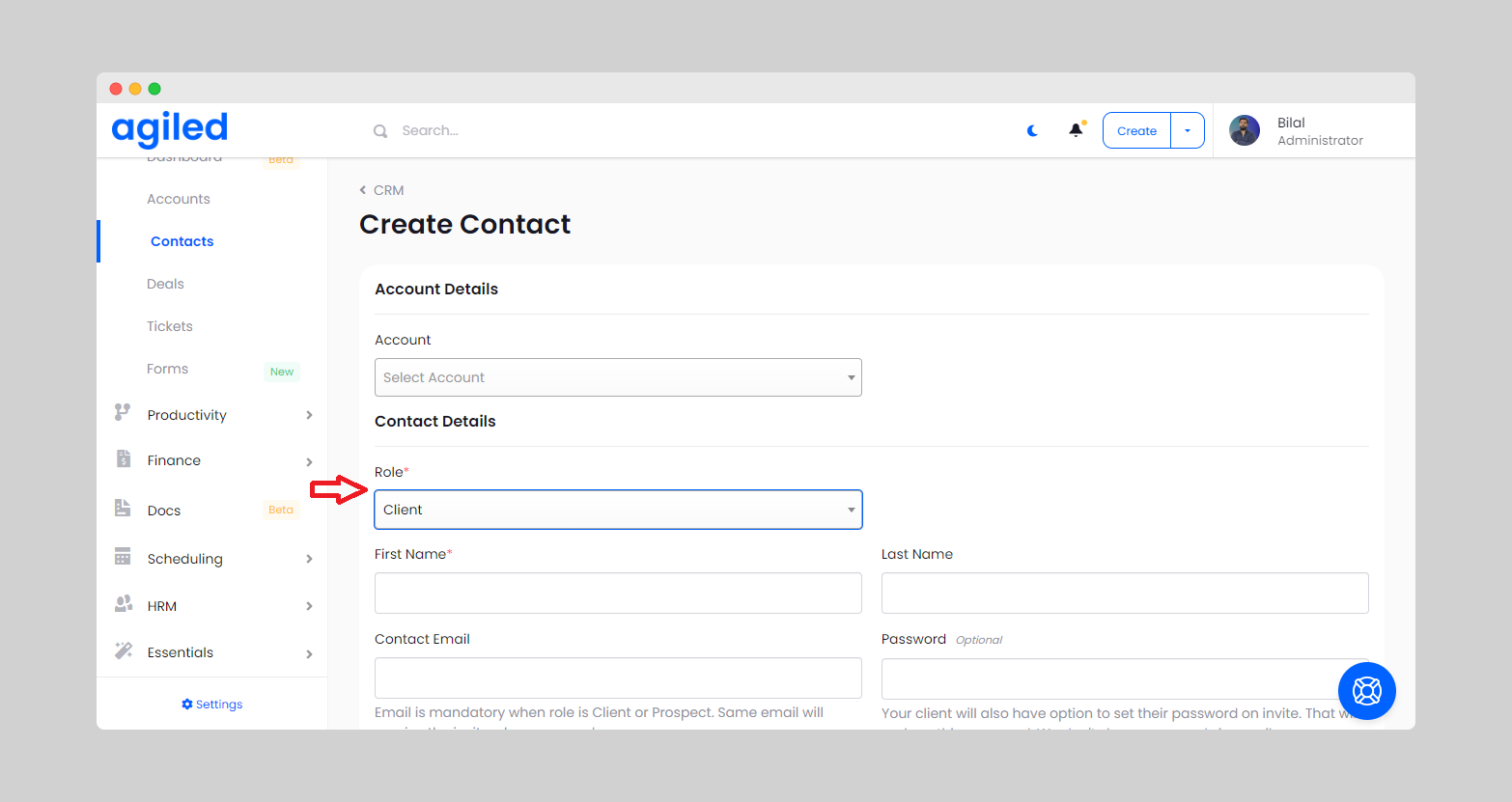
Task: Click the Productivity branch icon
Action: coord(123,413)
